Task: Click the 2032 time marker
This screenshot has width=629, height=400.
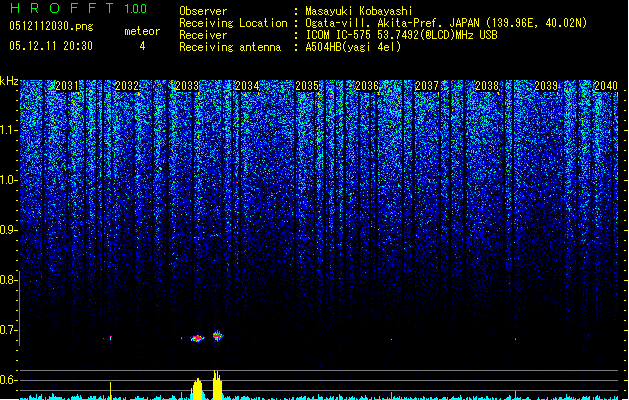Action: [127, 86]
